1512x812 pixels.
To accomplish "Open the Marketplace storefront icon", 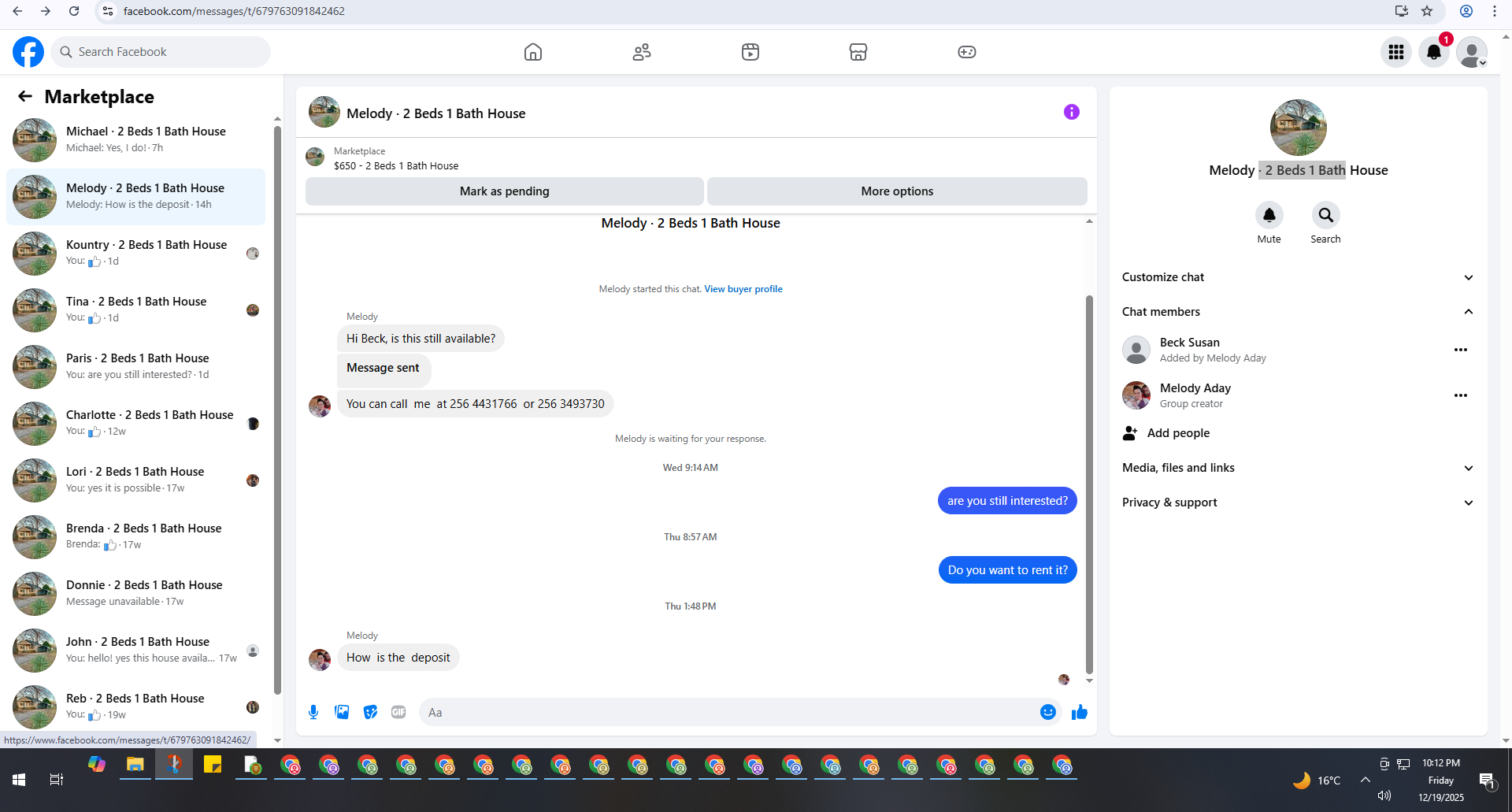I will pyautogui.click(x=858, y=52).
